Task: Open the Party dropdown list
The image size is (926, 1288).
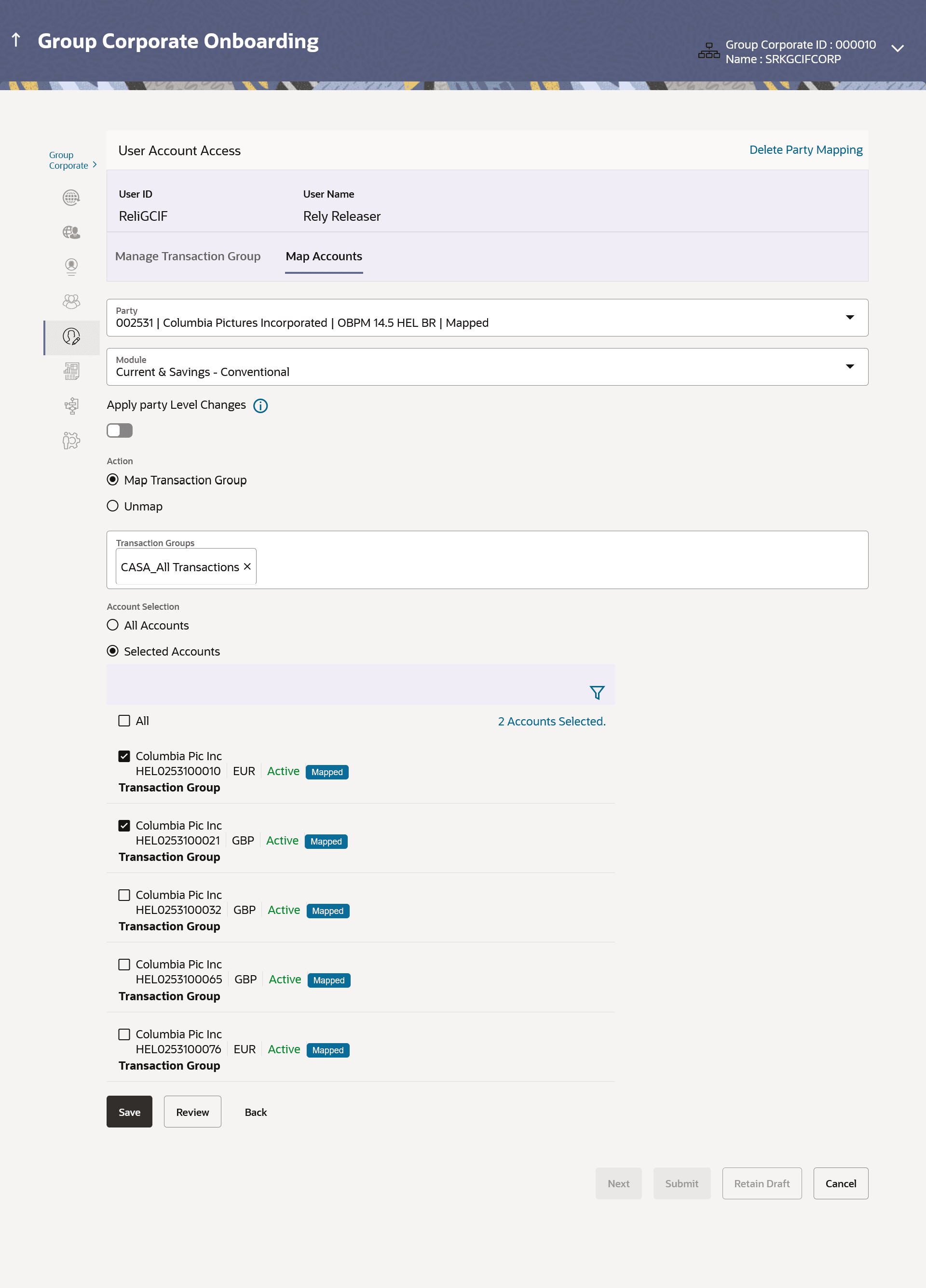Action: click(x=849, y=318)
